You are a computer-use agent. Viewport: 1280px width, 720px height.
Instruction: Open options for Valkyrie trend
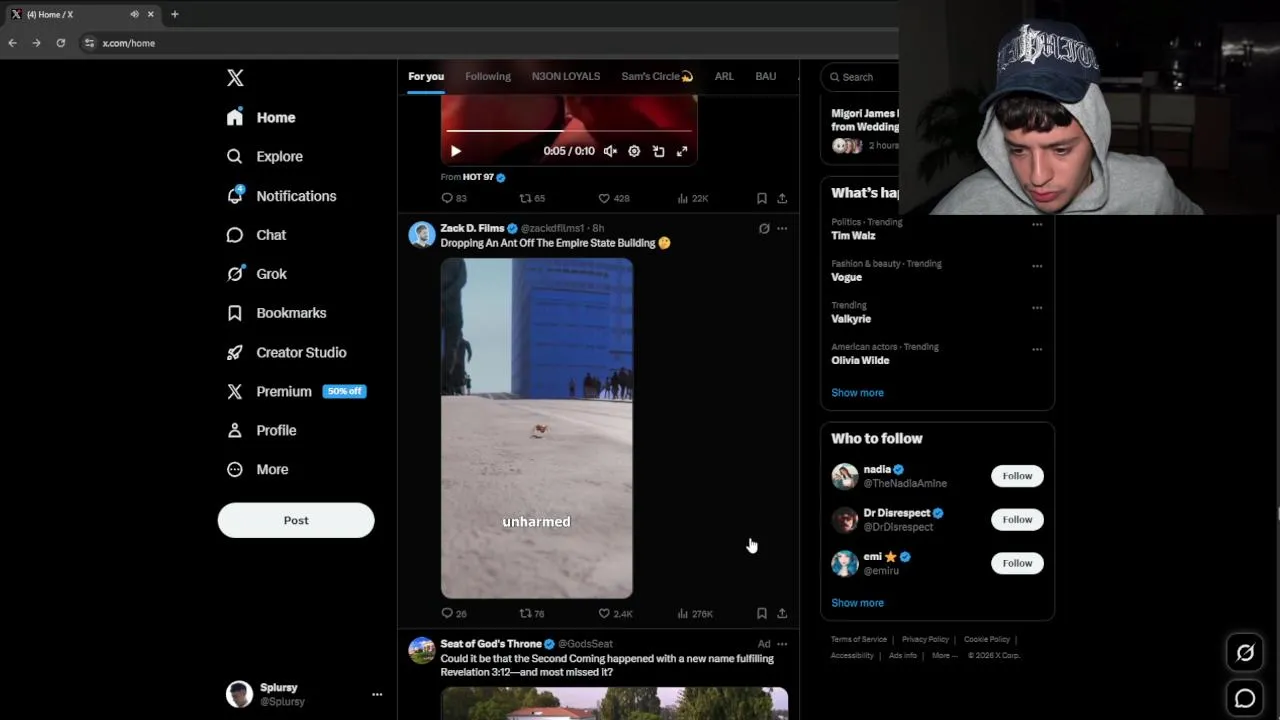pos(1037,308)
